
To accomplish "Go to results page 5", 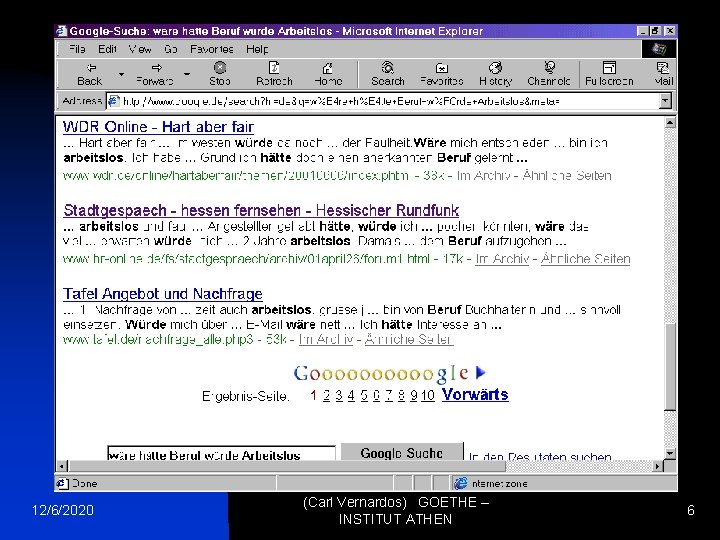I will tap(364, 395).
